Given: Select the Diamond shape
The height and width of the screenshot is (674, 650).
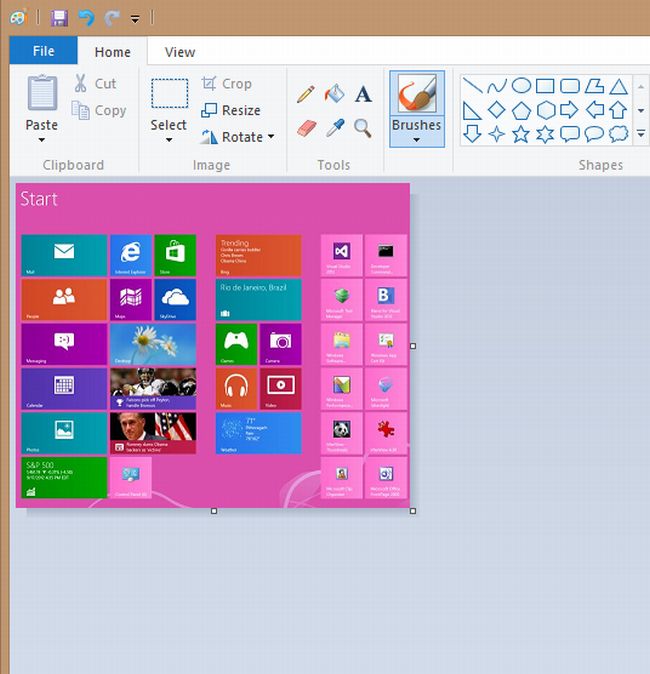Looking at the screenshot, I should click(x=497, y=110).
